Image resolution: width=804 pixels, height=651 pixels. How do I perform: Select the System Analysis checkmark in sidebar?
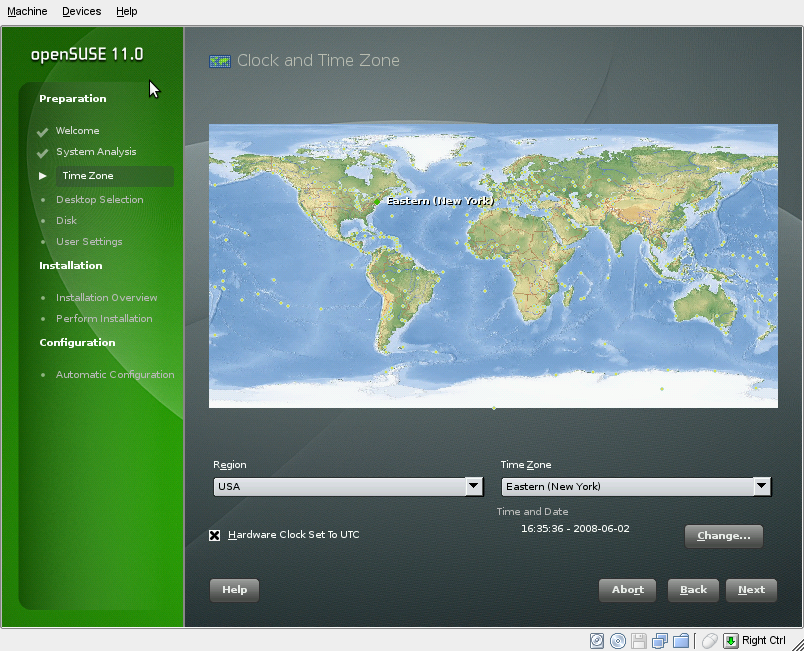(x=42, y=151)
